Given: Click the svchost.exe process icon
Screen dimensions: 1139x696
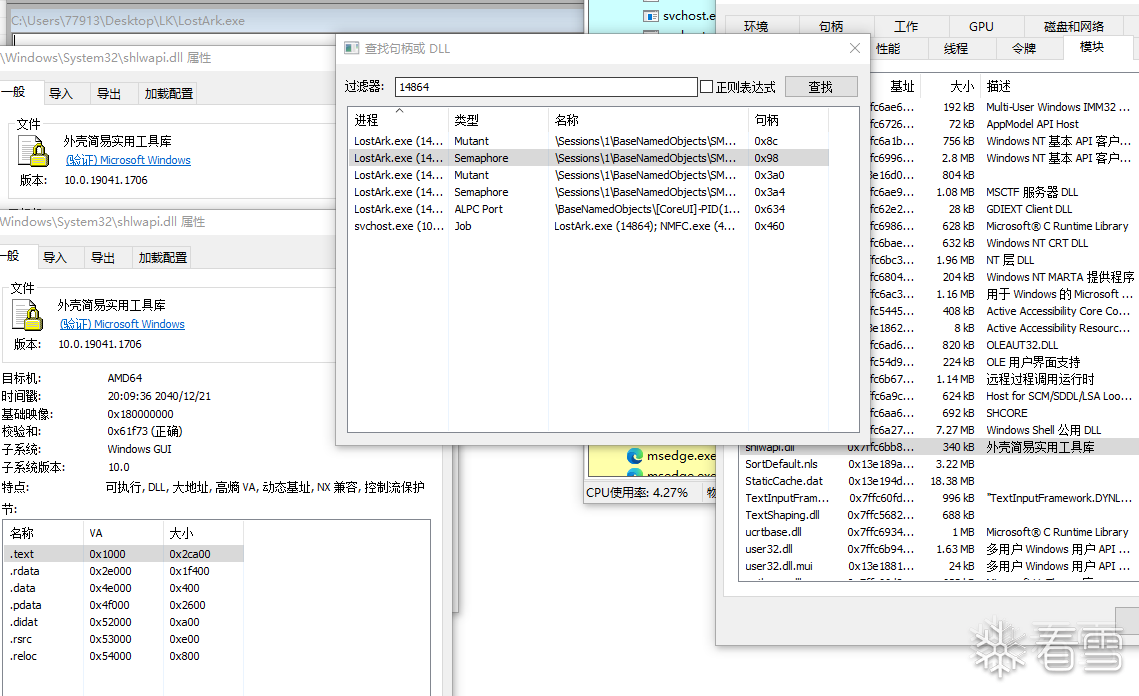Looking at the screenshot, I should pyautogui.click(x=651, y=15).
